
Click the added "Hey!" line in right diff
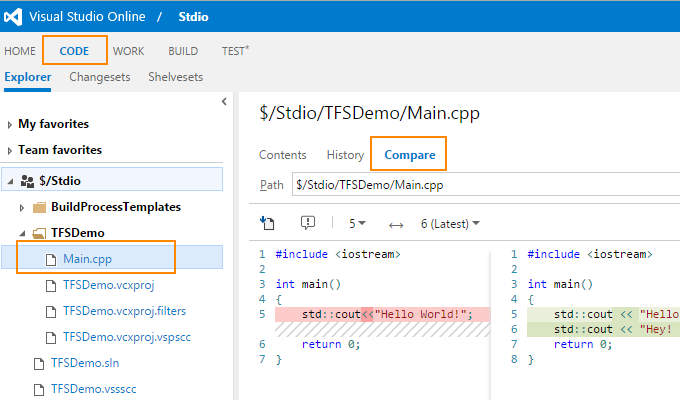(603, 329)
